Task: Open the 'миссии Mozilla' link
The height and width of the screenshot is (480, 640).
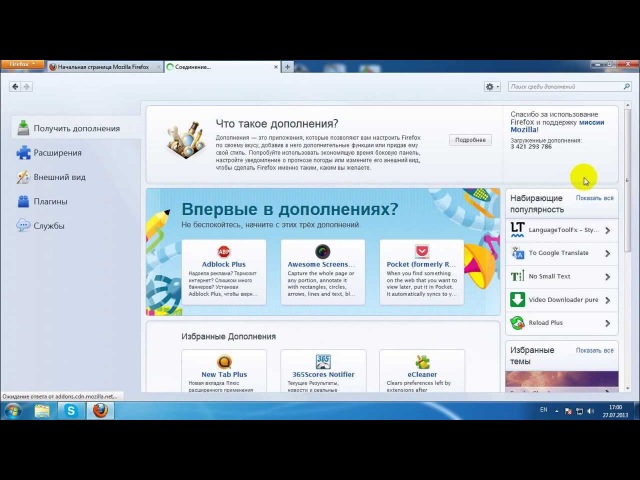Action: pyautogui.click(x=557, y=126)
